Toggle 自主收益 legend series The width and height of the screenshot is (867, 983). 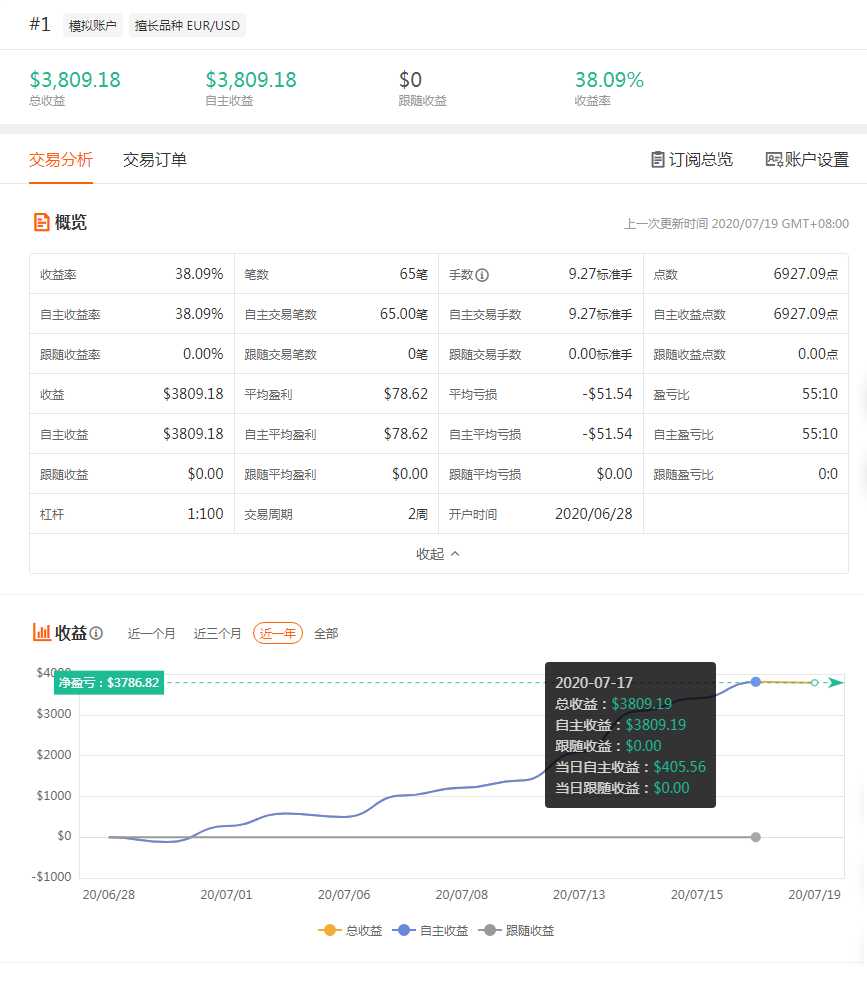(430, 931)
